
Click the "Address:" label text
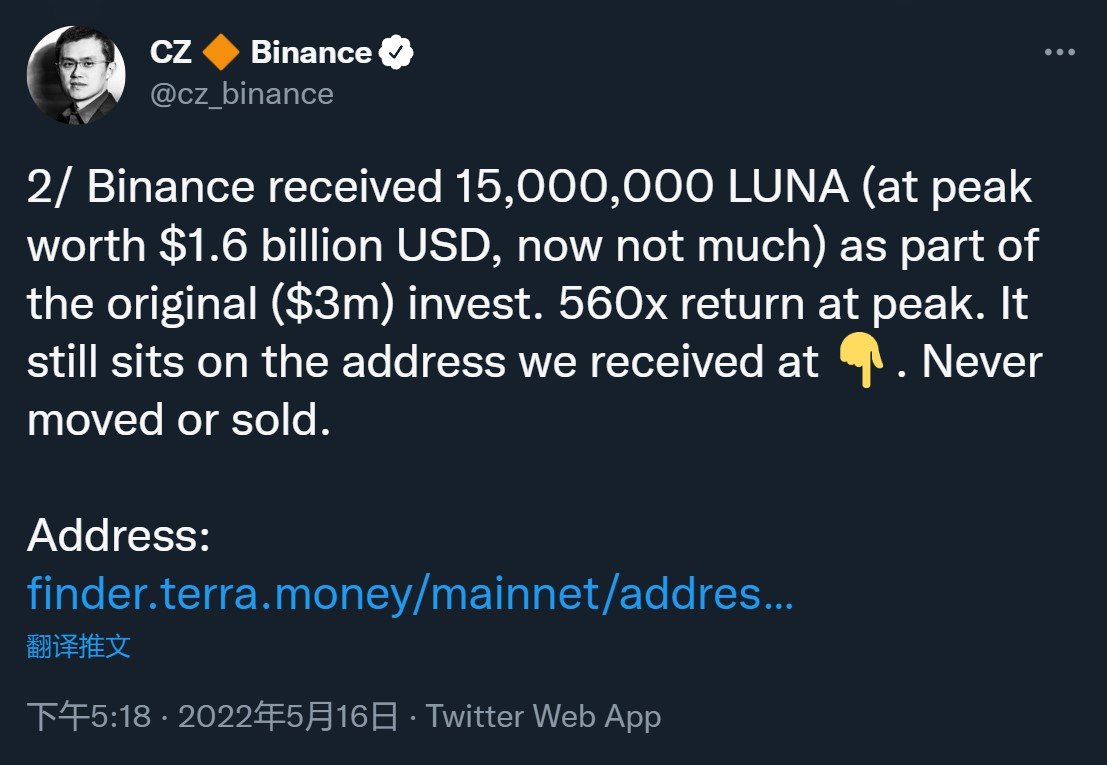(118, 536)
